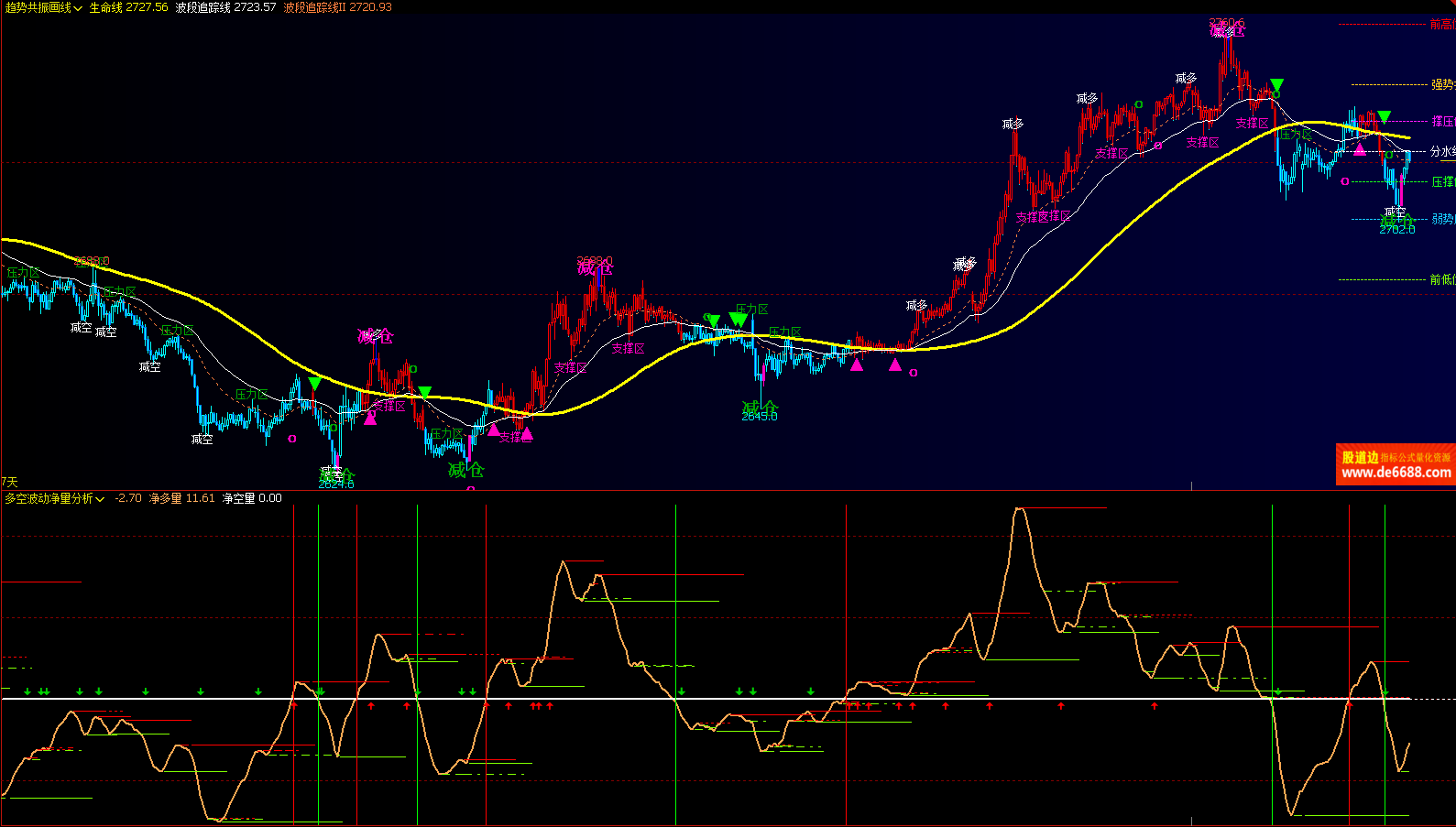Click the 净多量 11.61 indicator value
This screenshot has height=827, width=1456.
tap(181, 498)
